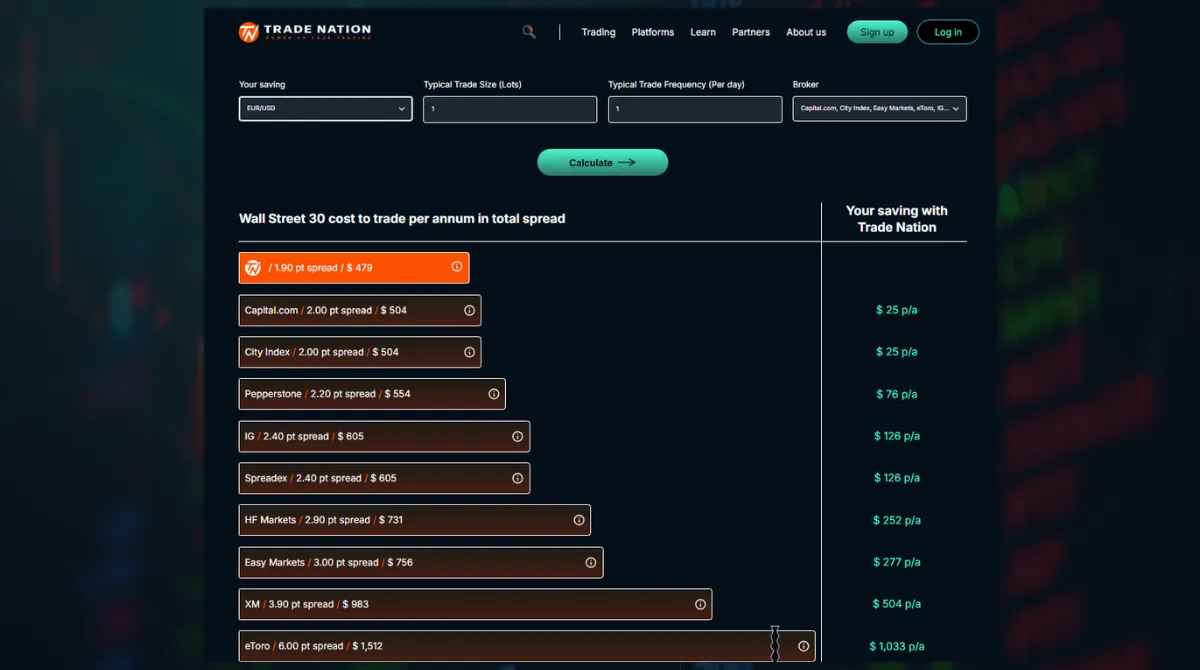Select the Trade Nation 1.90 pt spread bar
The width and height of the screenshot is (1200, 670).
[x=354, y=268]
